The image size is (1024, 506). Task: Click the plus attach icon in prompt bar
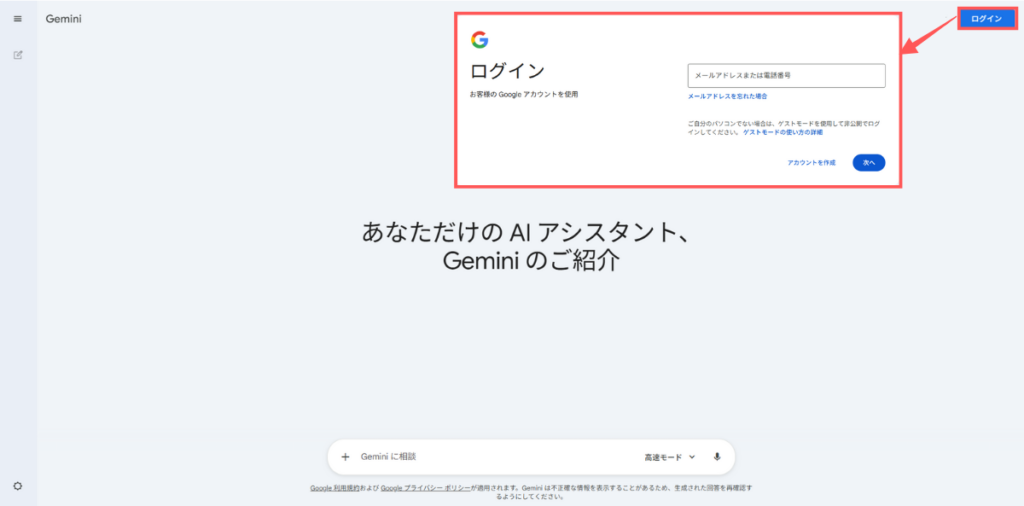click(345, 457)
